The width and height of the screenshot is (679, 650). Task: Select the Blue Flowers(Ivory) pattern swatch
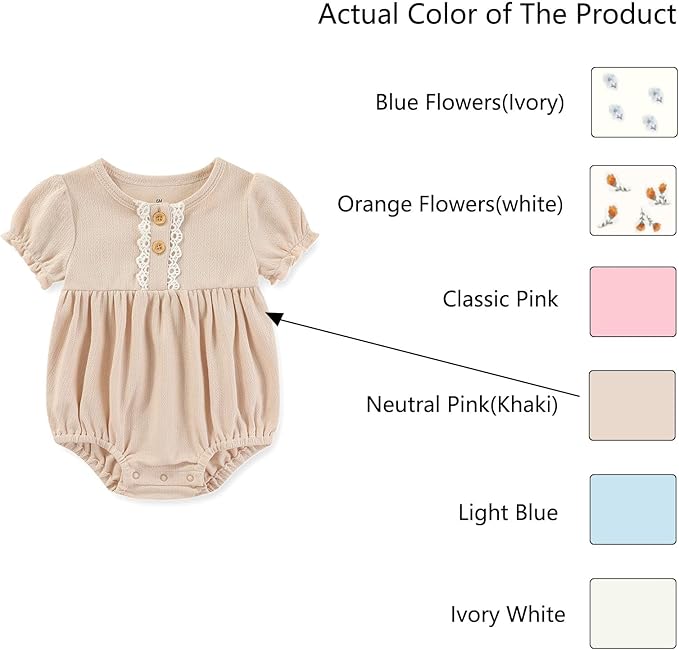coord(633,102)
